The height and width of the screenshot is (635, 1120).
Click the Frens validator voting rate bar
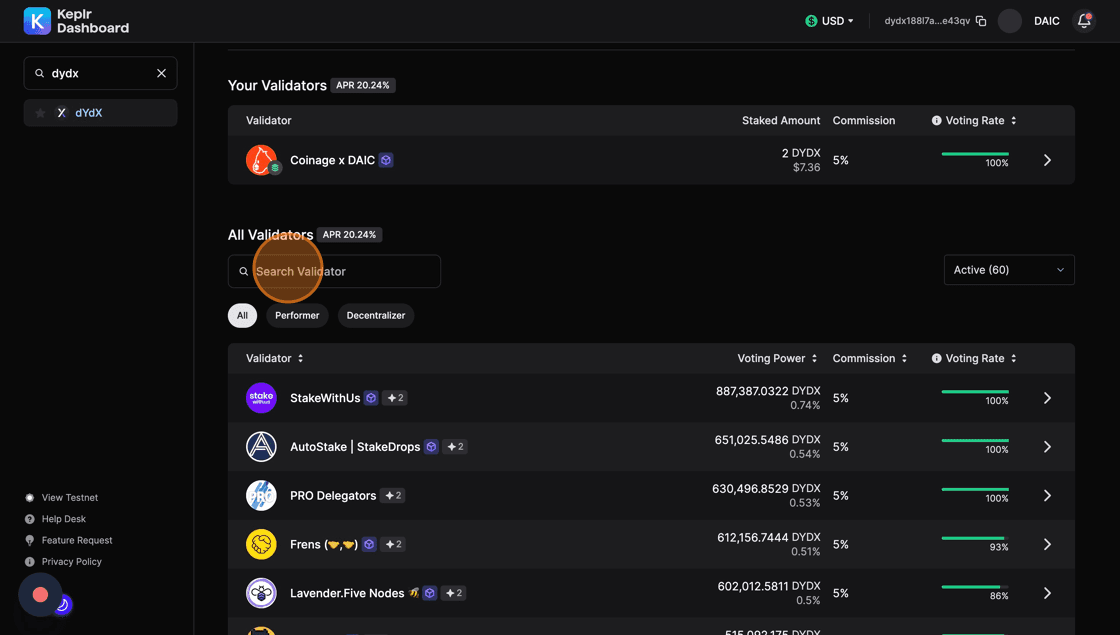click(x=975, y=538)
